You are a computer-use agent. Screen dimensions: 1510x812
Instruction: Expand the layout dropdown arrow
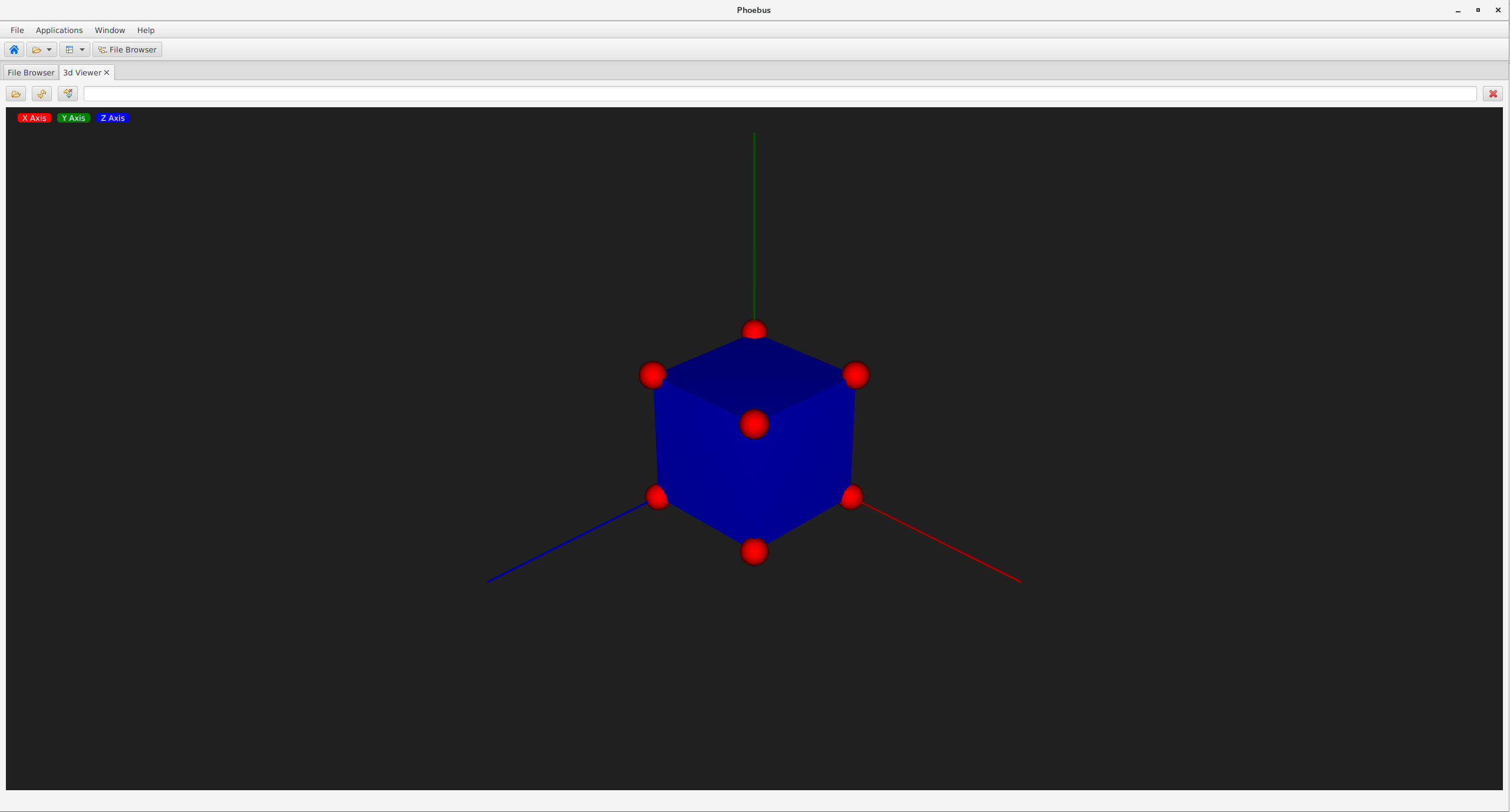pos(83,49)
